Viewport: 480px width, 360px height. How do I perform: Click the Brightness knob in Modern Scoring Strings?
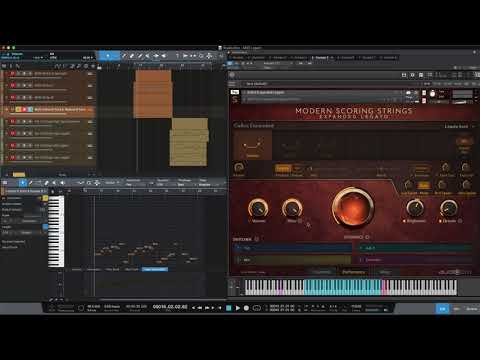point(415,208)
